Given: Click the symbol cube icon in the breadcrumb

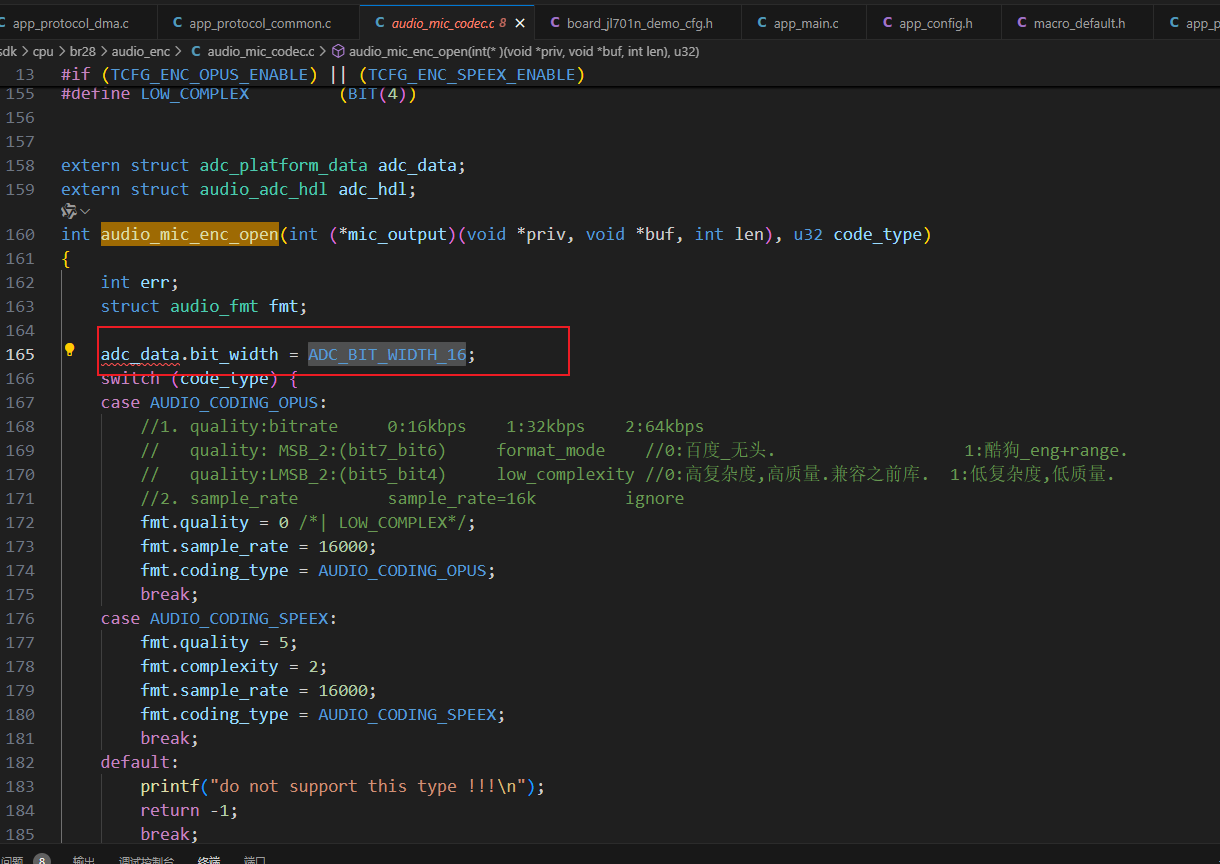Looking at the screenshot, I should [x=338, y=50].
